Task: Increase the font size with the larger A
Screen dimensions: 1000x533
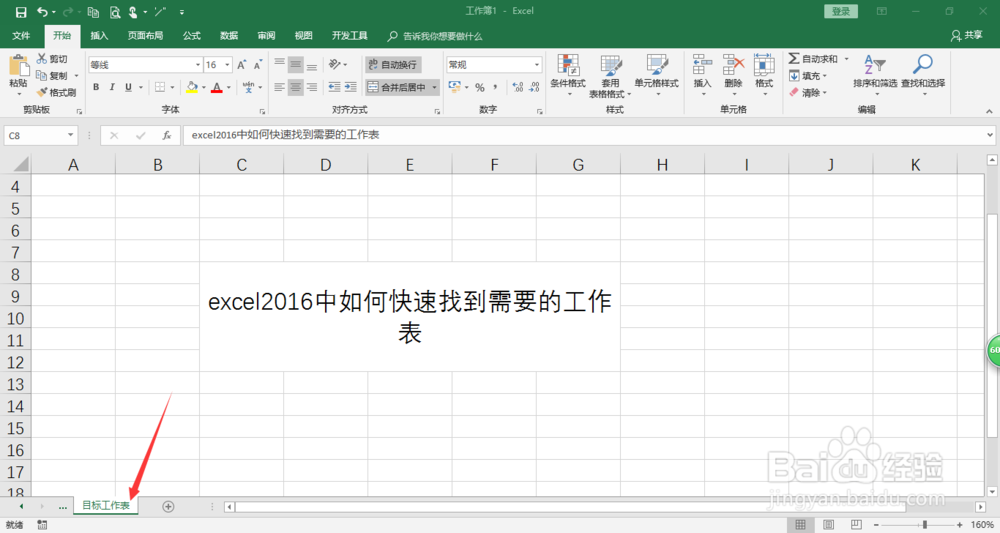Action: click(242, 65)
